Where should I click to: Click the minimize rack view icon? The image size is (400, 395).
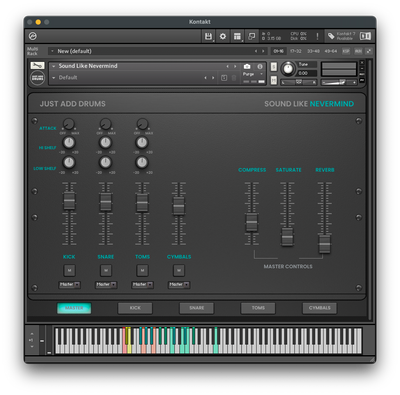point(252,36)
